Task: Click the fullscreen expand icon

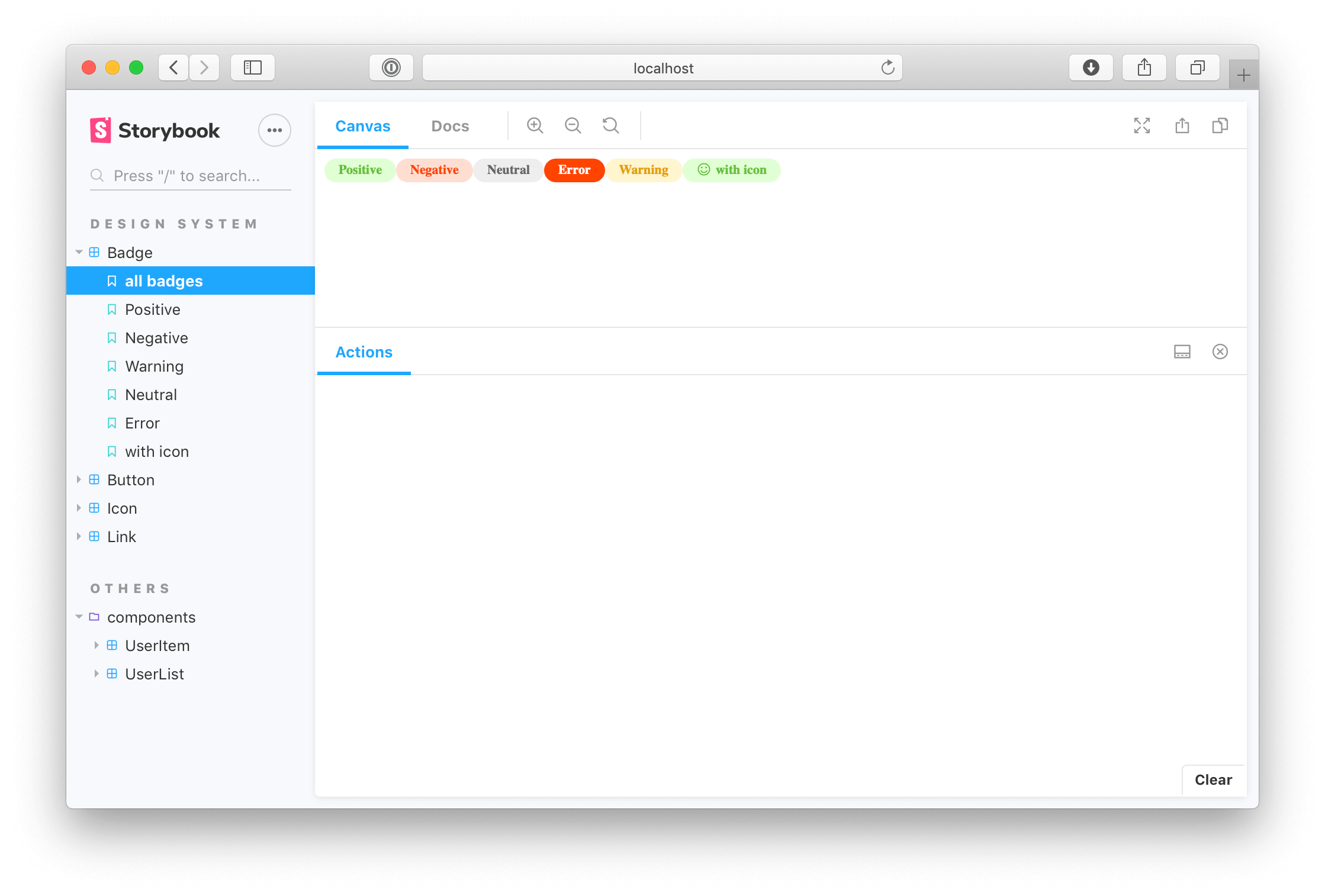Action: (x=1142, y=126)
